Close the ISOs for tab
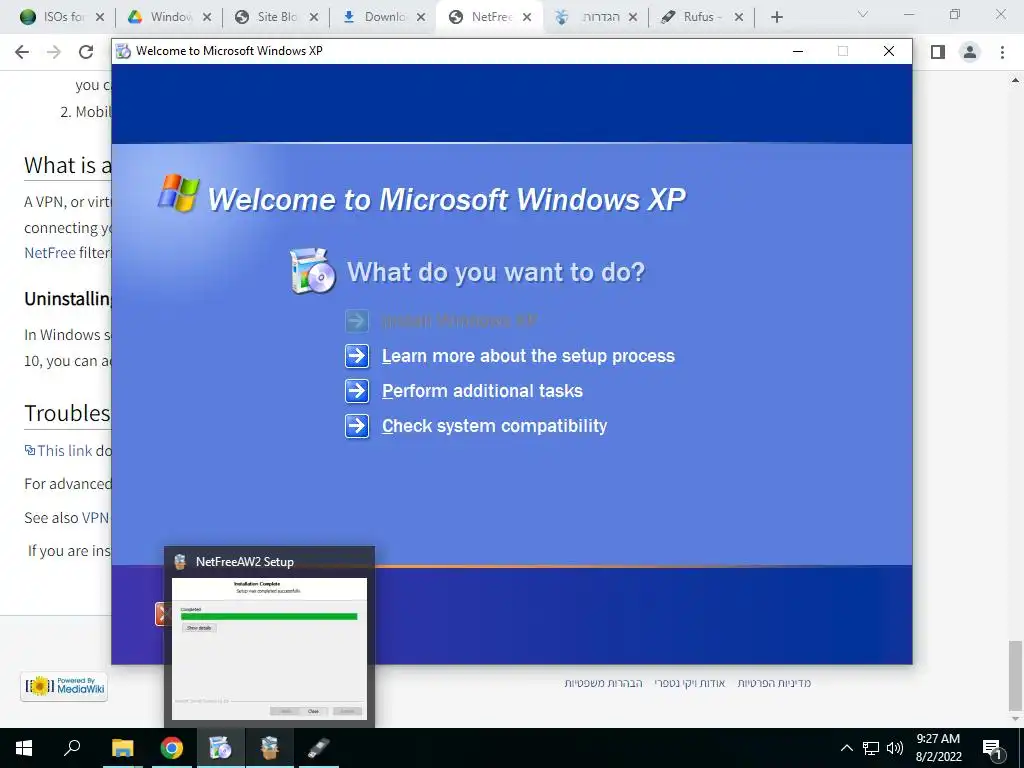This screenshot has width=1024, height=768. pos(100,17)
